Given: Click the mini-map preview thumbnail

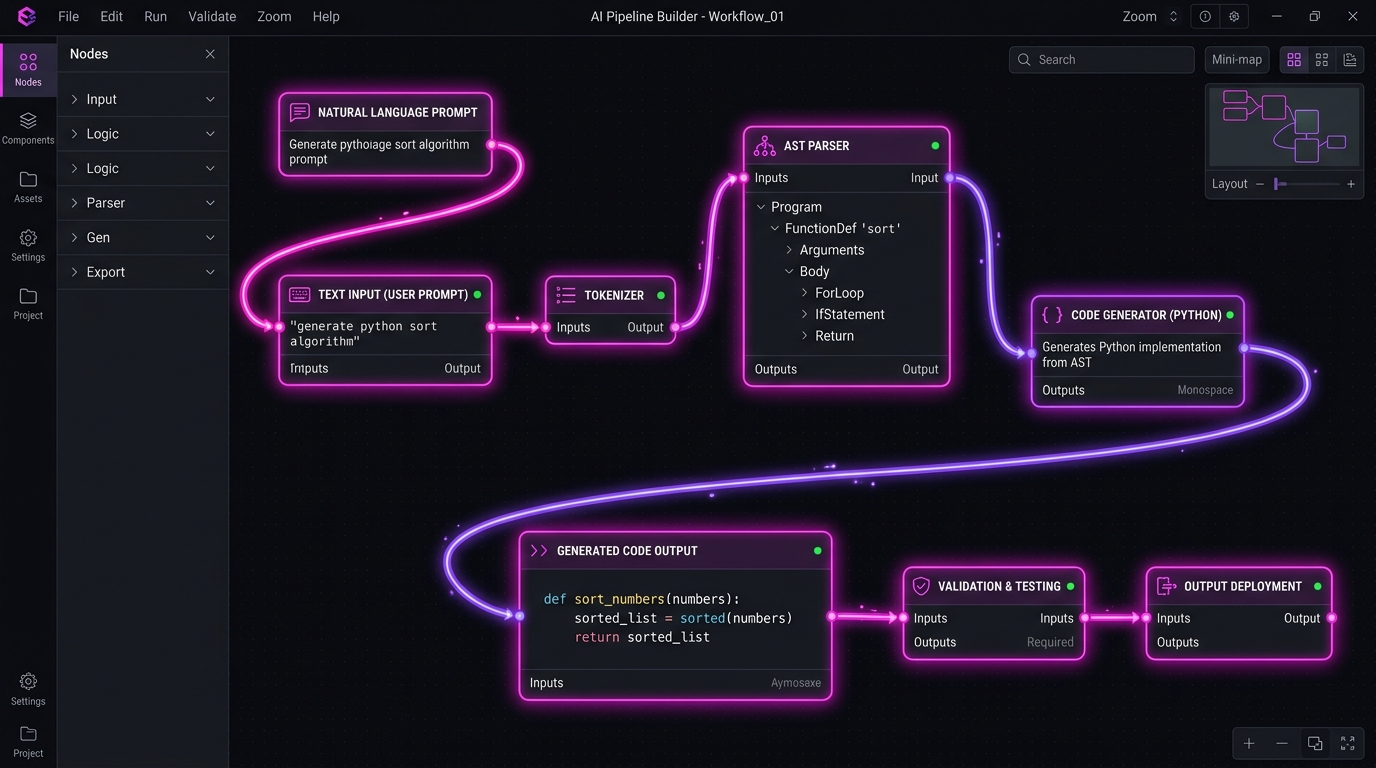Looking at the screenshot, I should (x=1284, y=127).
